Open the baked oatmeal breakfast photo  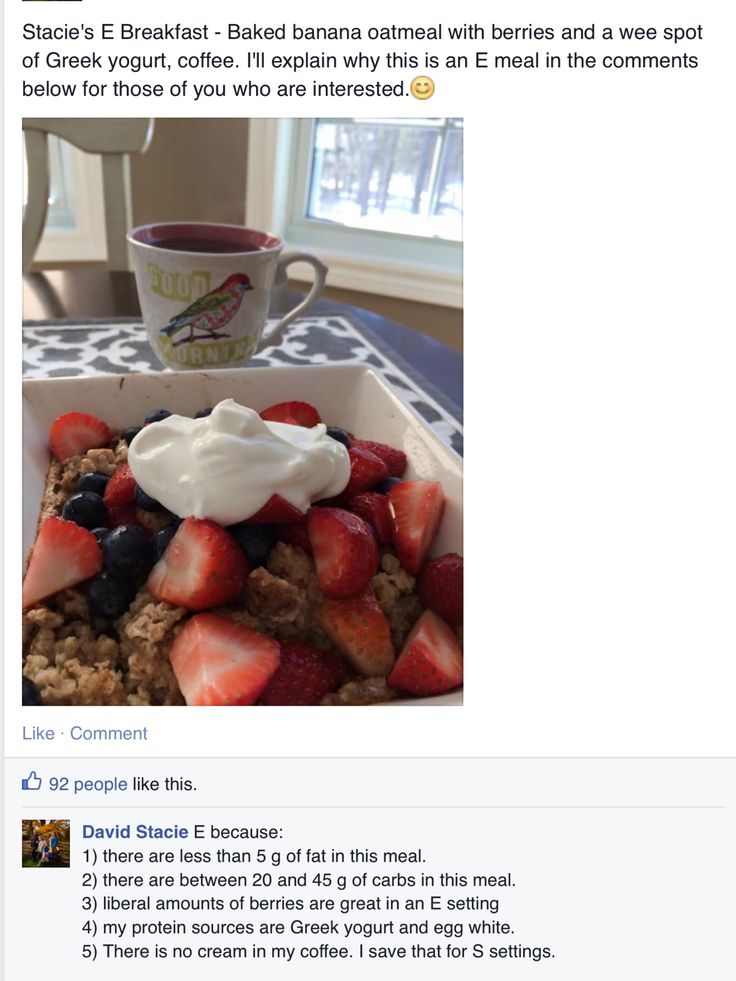coord(242,412)
